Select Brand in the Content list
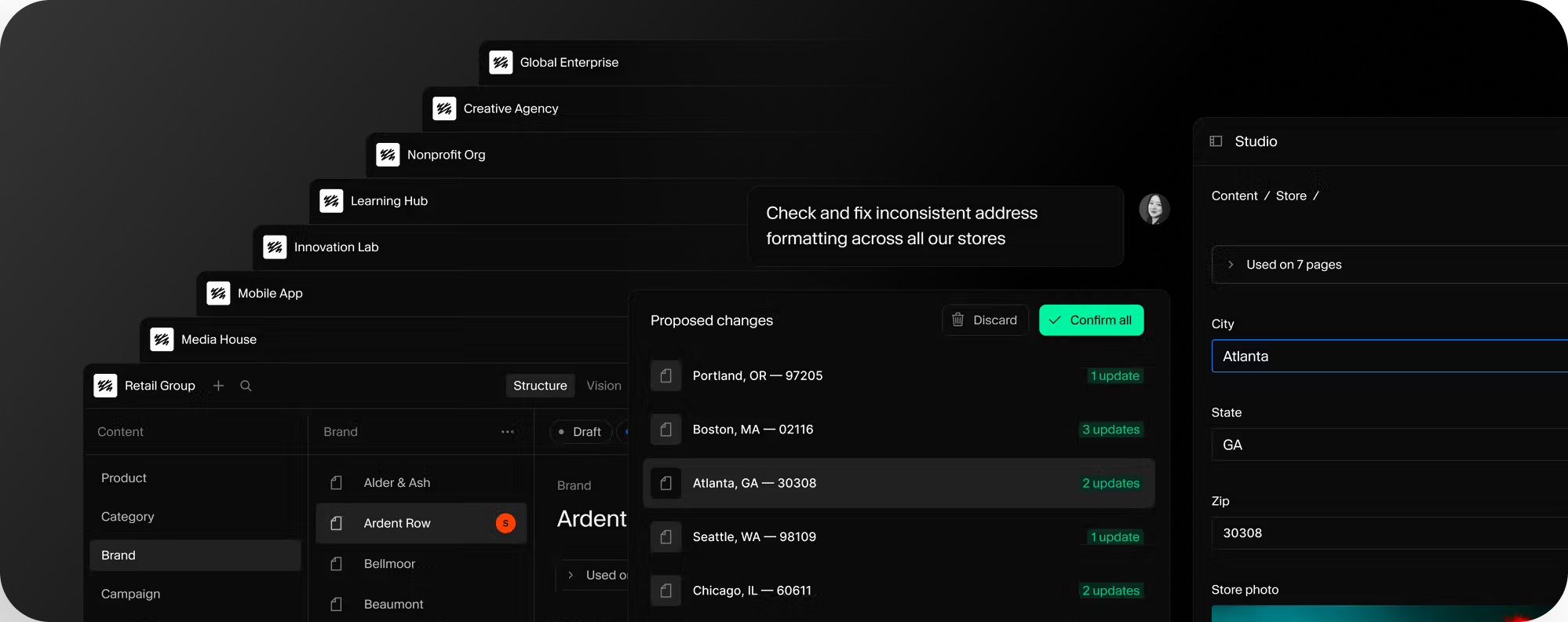 pos(195,555)
